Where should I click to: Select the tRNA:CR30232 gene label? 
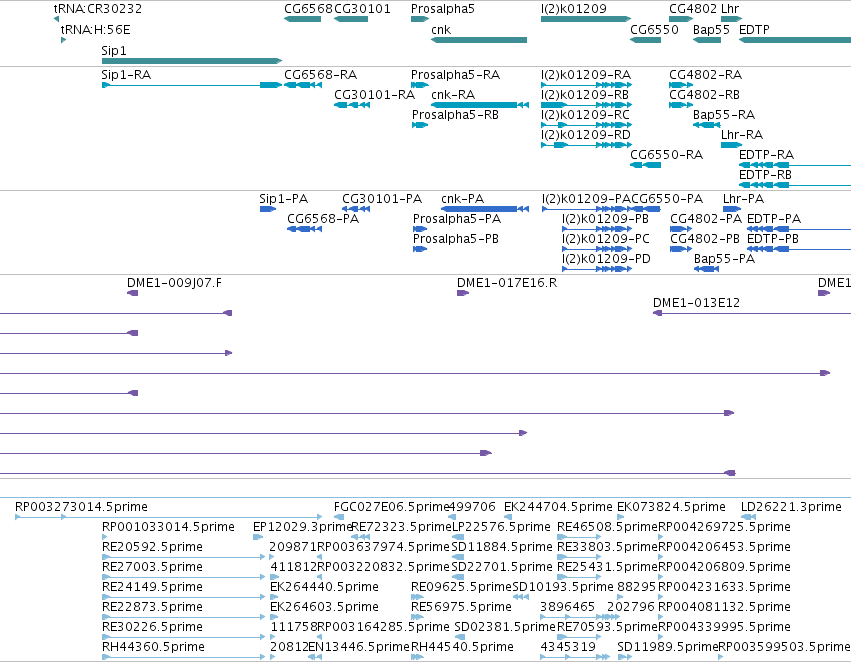[x=98, y=9]
